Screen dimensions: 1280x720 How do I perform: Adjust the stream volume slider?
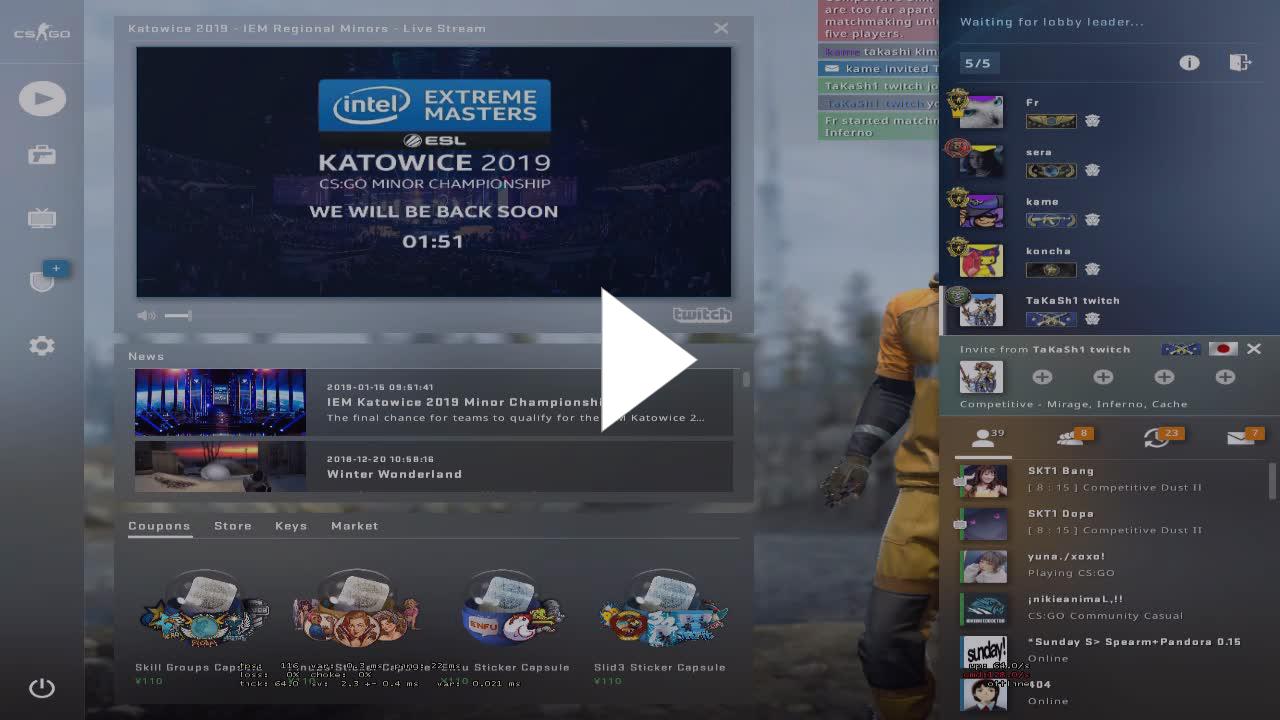[178, 315]
